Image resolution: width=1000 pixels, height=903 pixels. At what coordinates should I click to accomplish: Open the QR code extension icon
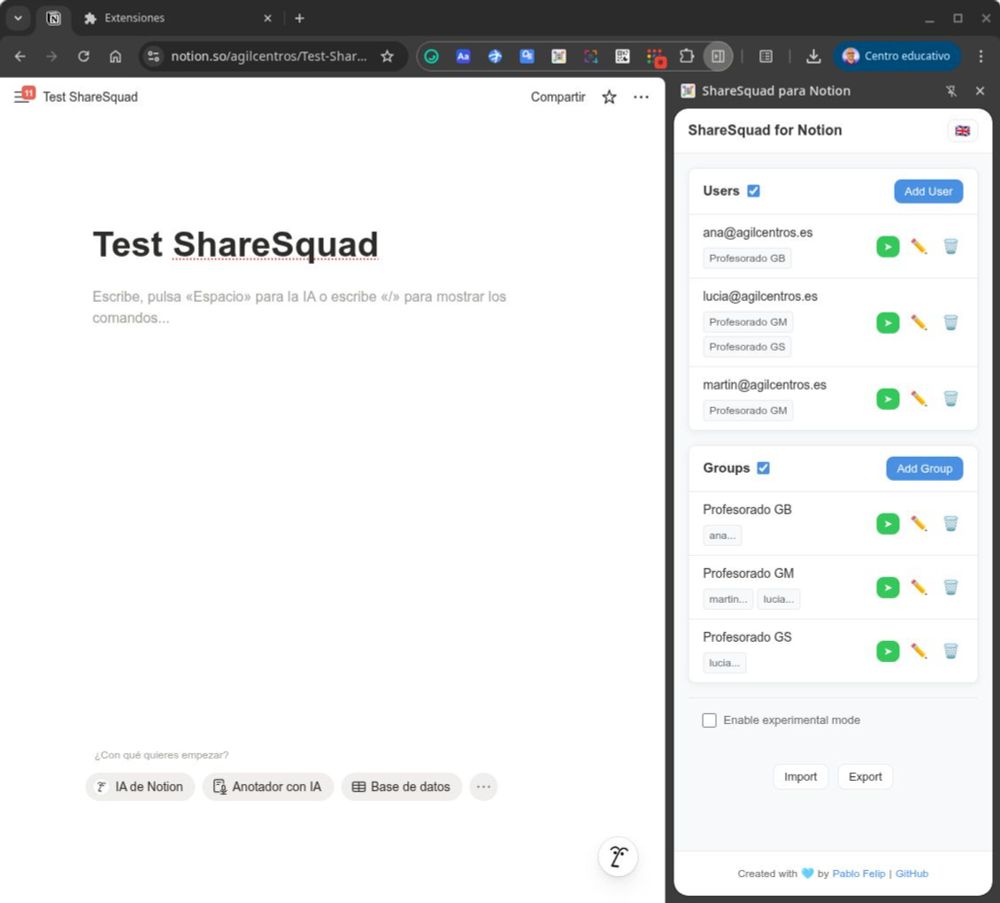pyautogui.click(x=622, y=56)
